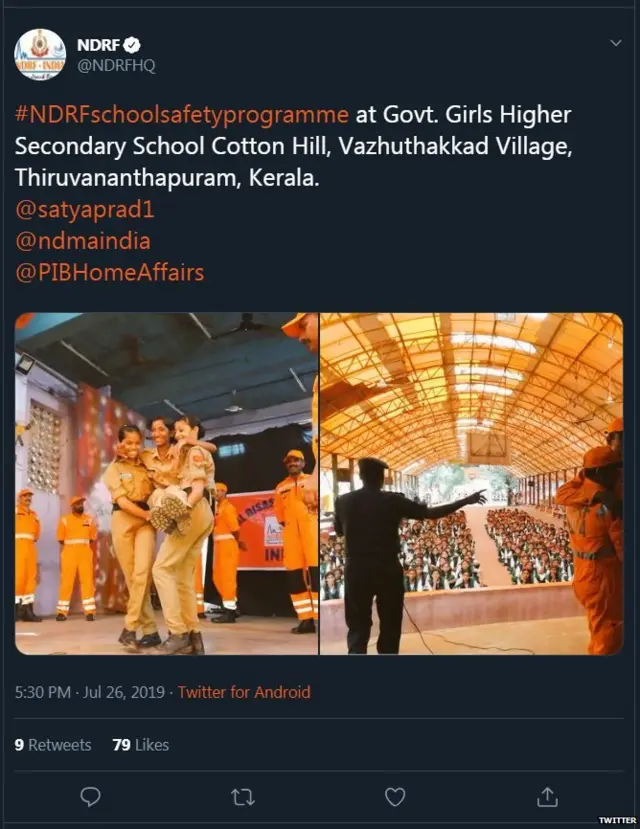The image size is (640, 829).
Task: Click the verified badge next to NDRF
Action: (x=132, y=45)
